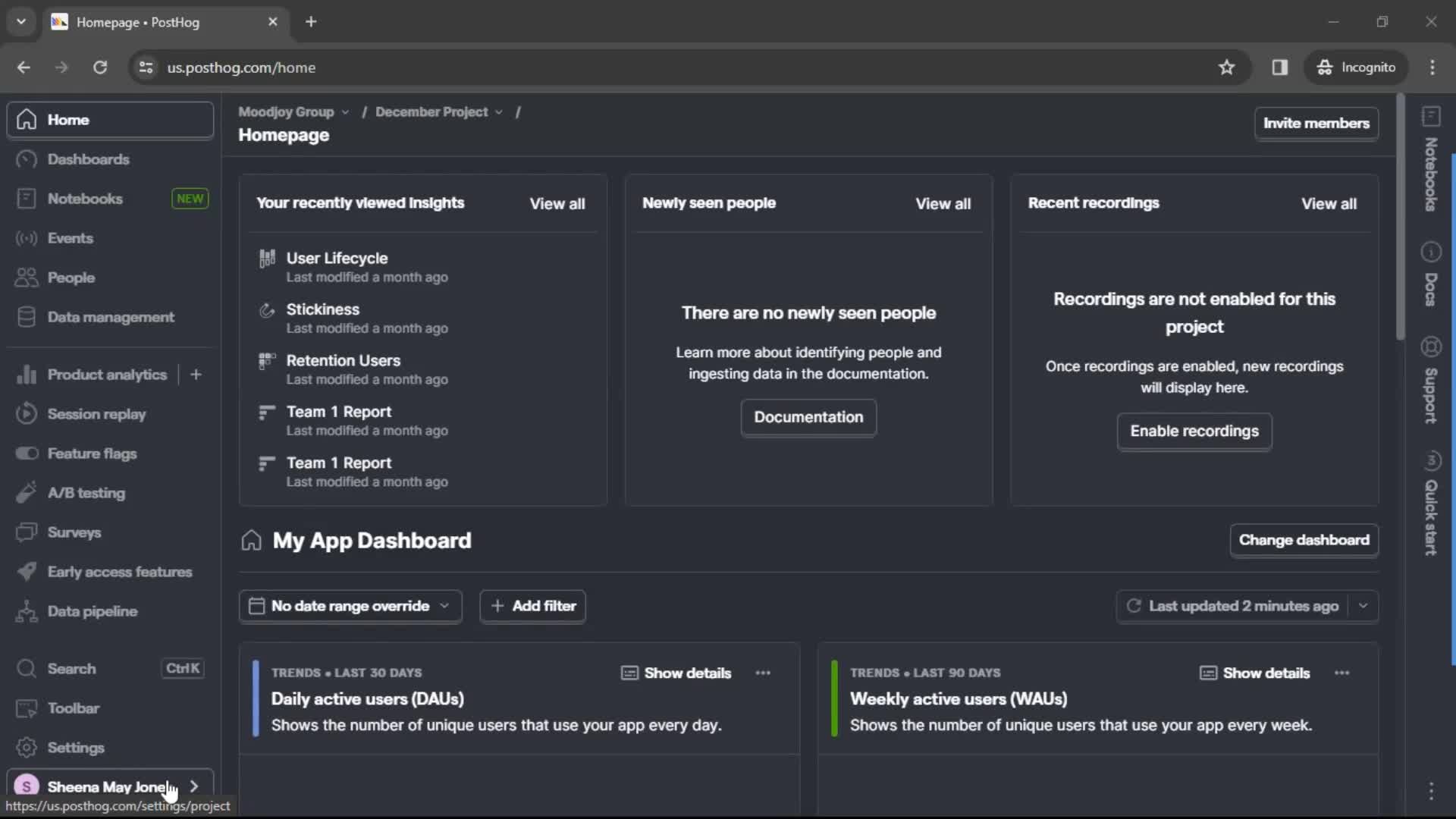Image resolution: width=1456 pixels, height=819 pixels.
Task: Open Data pipeline
Action: (x=110, y=611)
